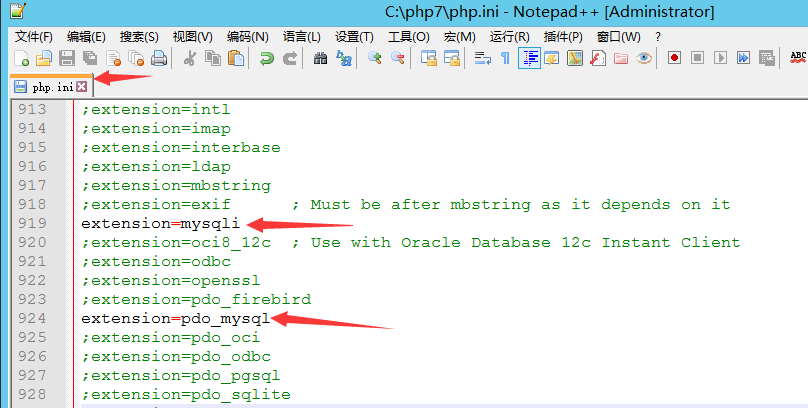Click the Print icon in toolbar

pos(158,59)
